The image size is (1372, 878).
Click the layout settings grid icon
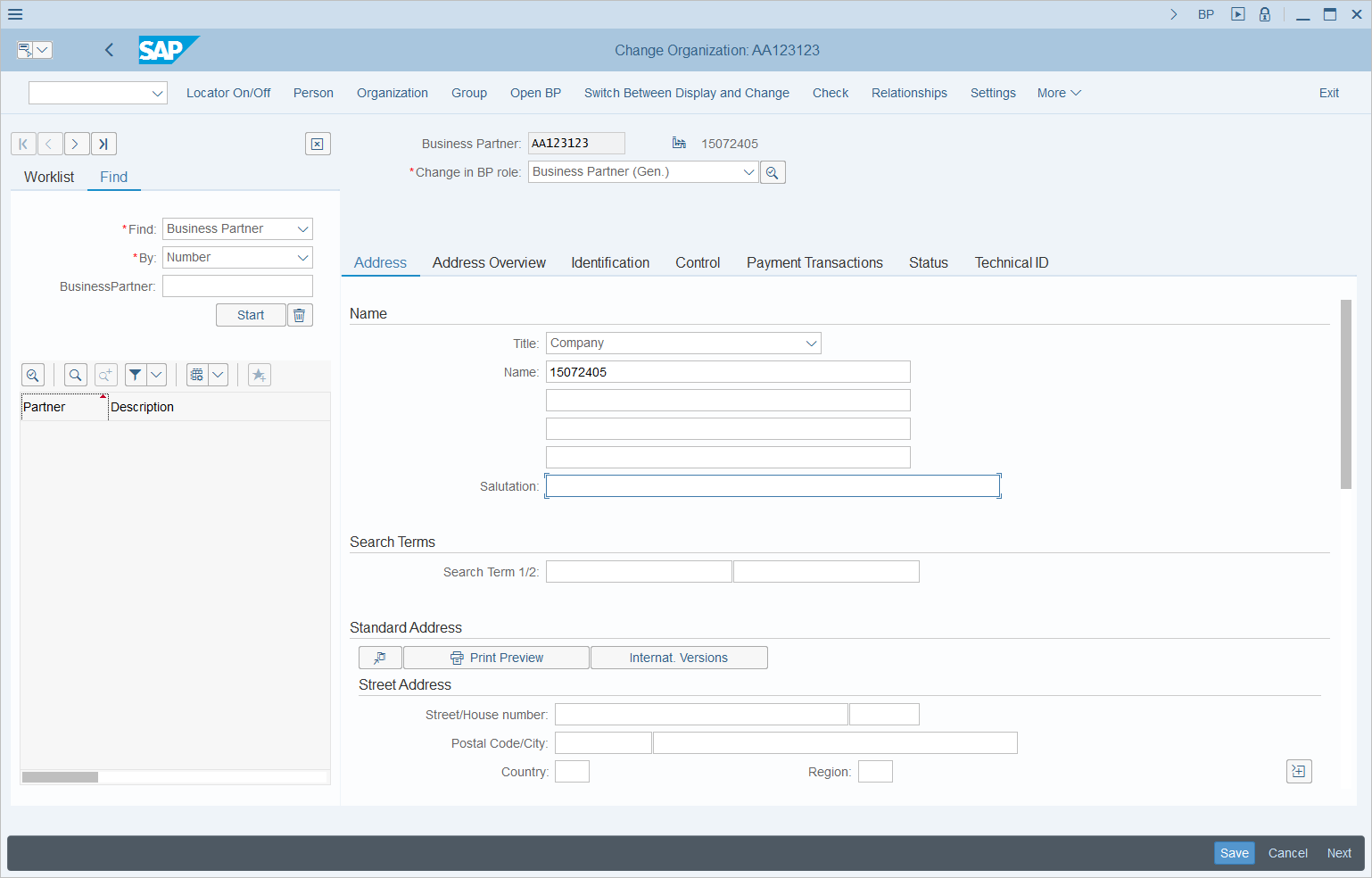pos(197,375)
